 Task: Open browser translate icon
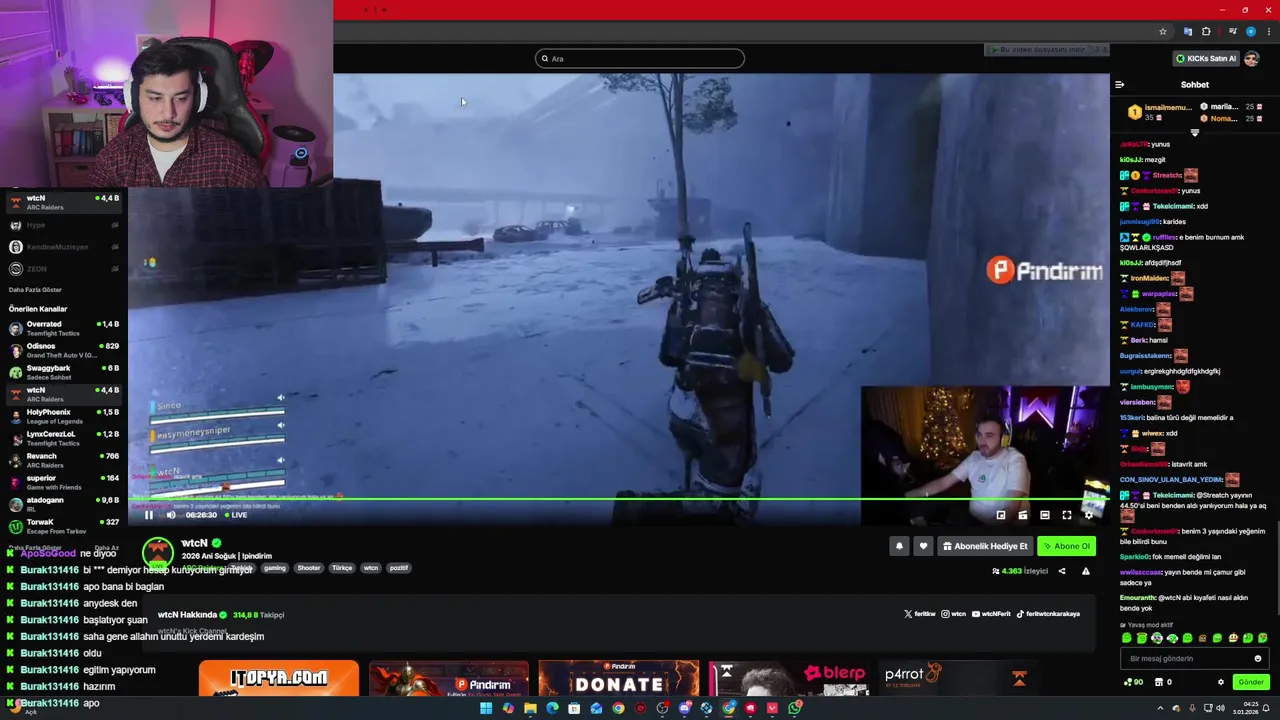tap(1188, 32)
